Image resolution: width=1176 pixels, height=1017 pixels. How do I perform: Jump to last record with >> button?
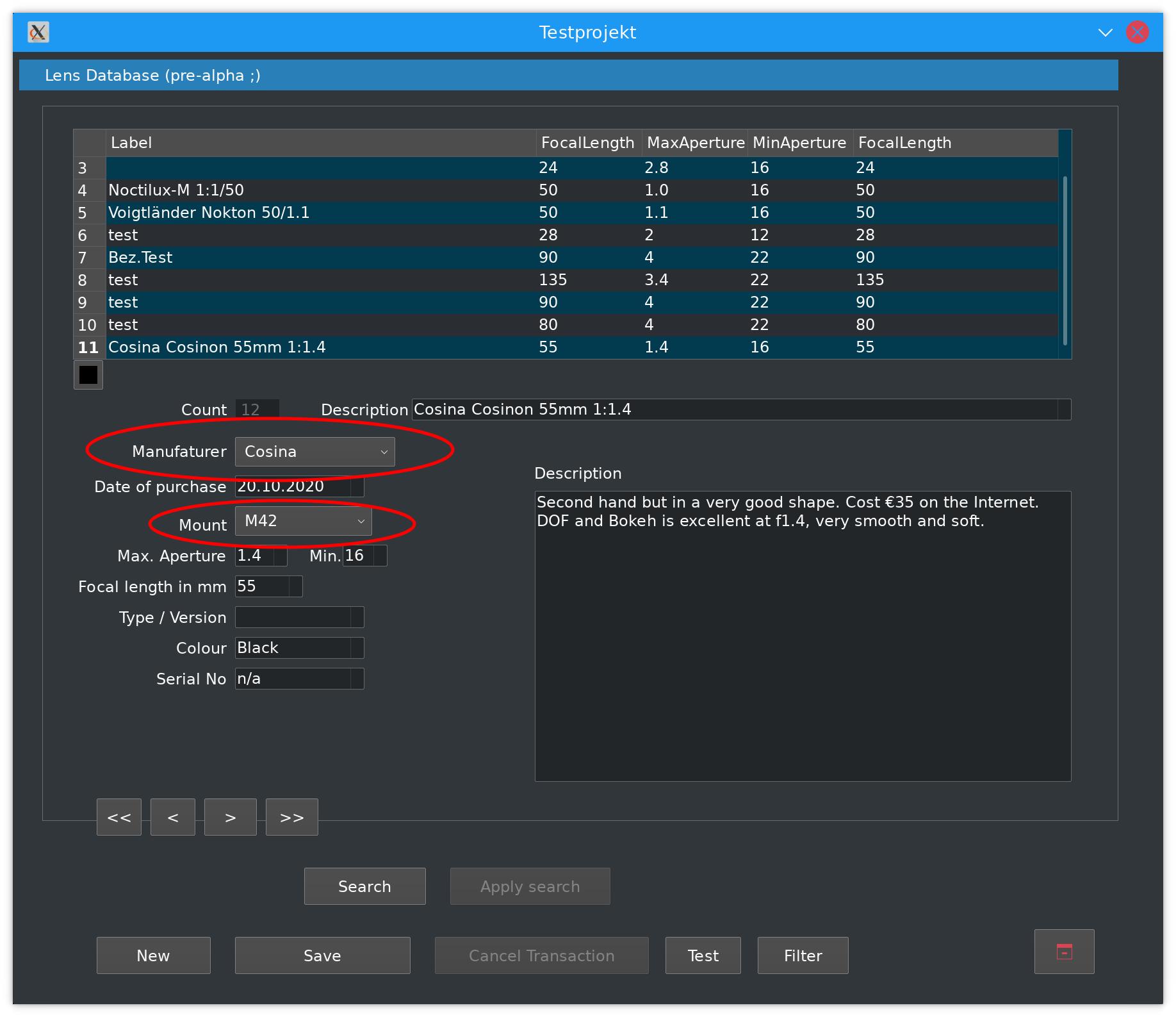pos(292,817)
